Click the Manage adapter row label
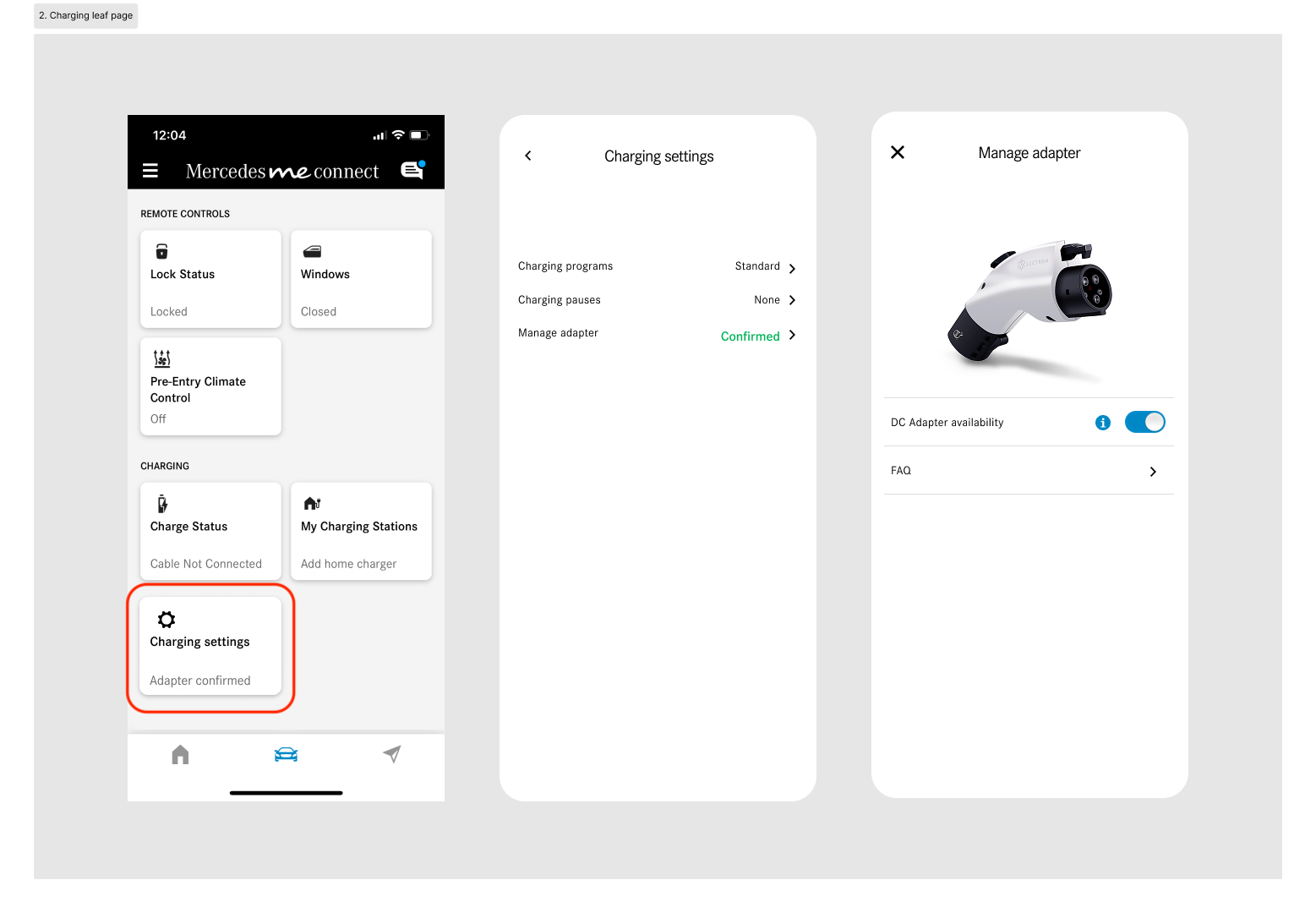Image resolution: width=1316 pixels, height=913 pixels. coord(558,333)
